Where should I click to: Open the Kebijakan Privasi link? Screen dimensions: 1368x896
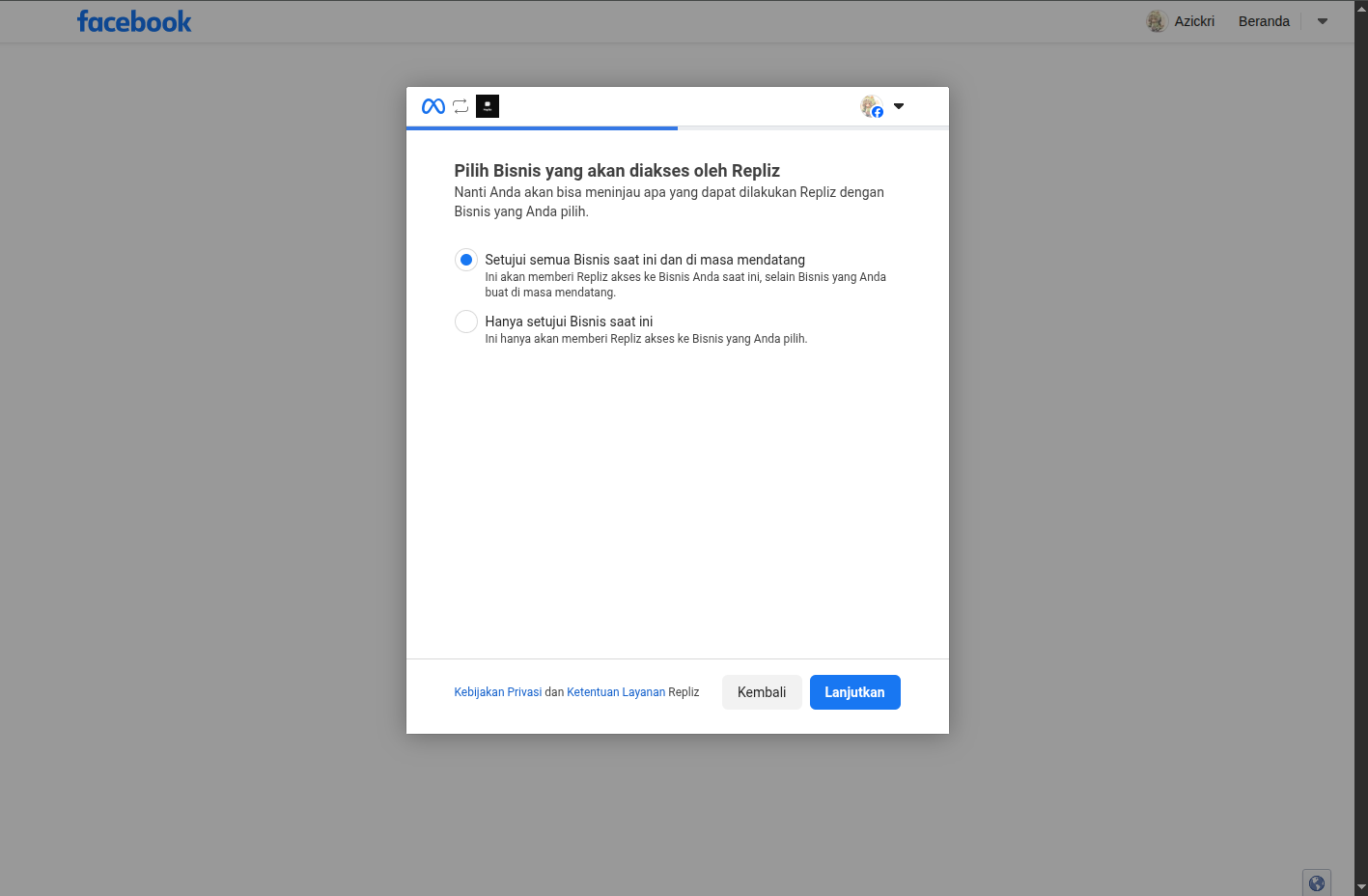[498, 692]
